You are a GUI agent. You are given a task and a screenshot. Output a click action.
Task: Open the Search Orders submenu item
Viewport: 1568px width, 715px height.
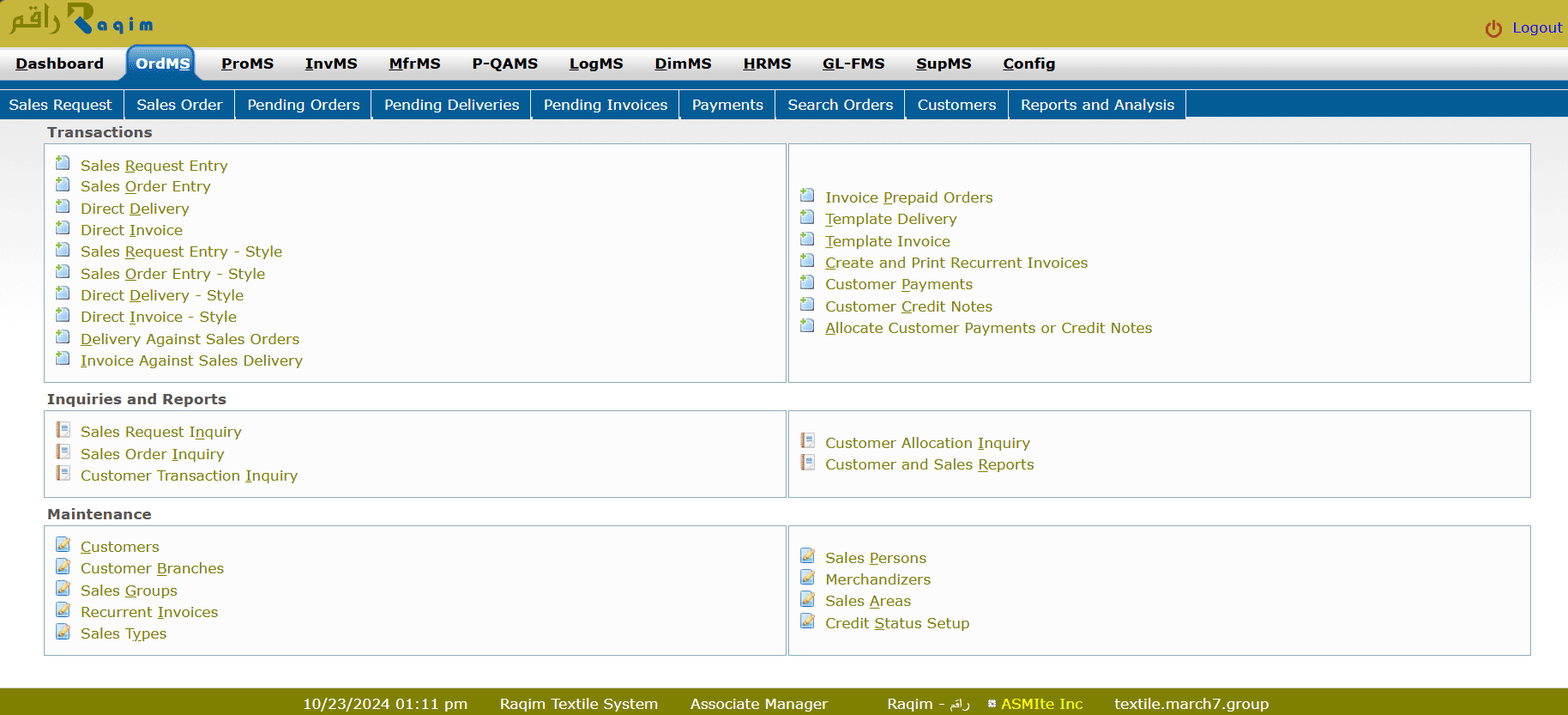pos(840,105)
